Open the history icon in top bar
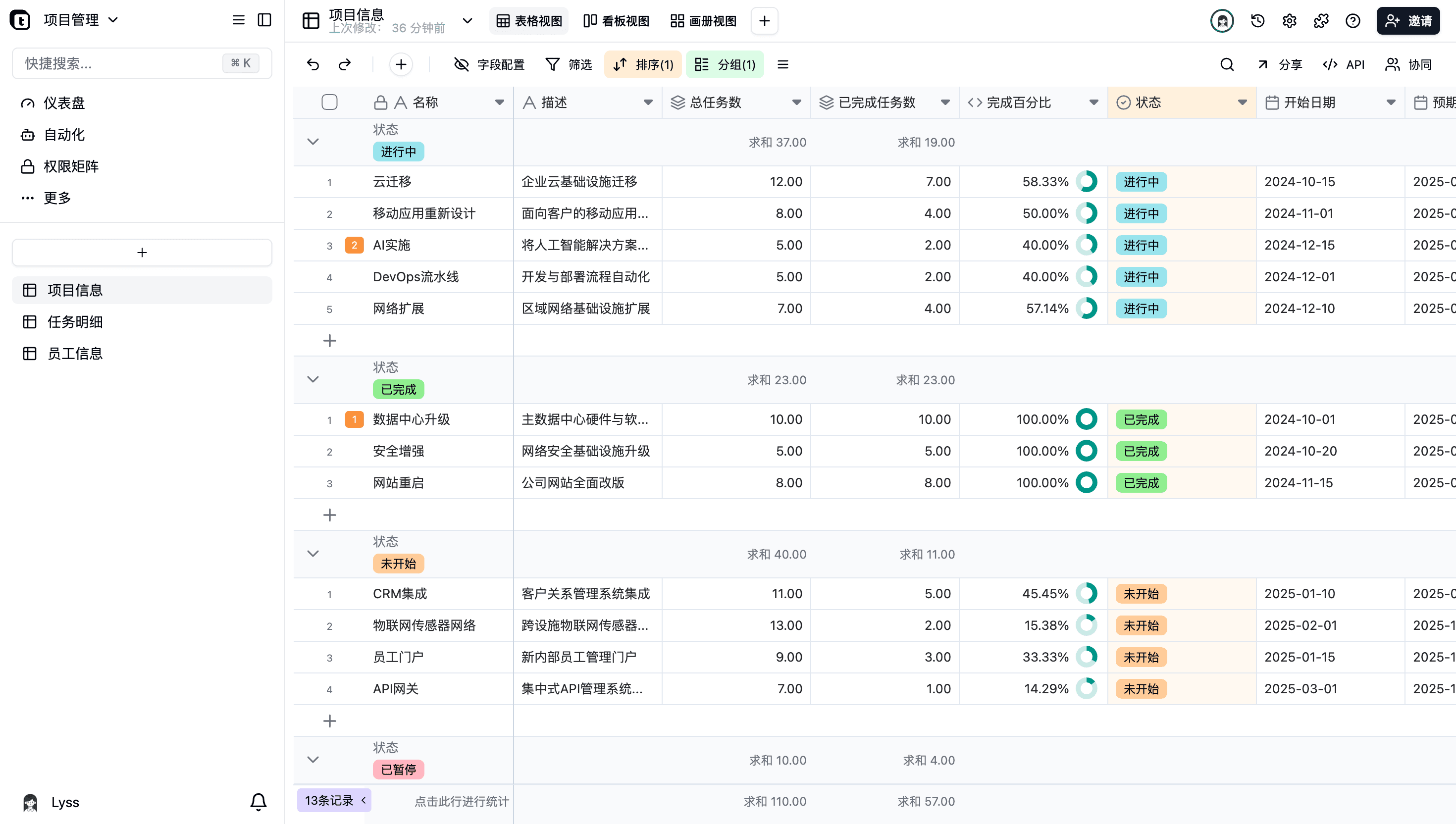1456x824 pixels. 1257,20
